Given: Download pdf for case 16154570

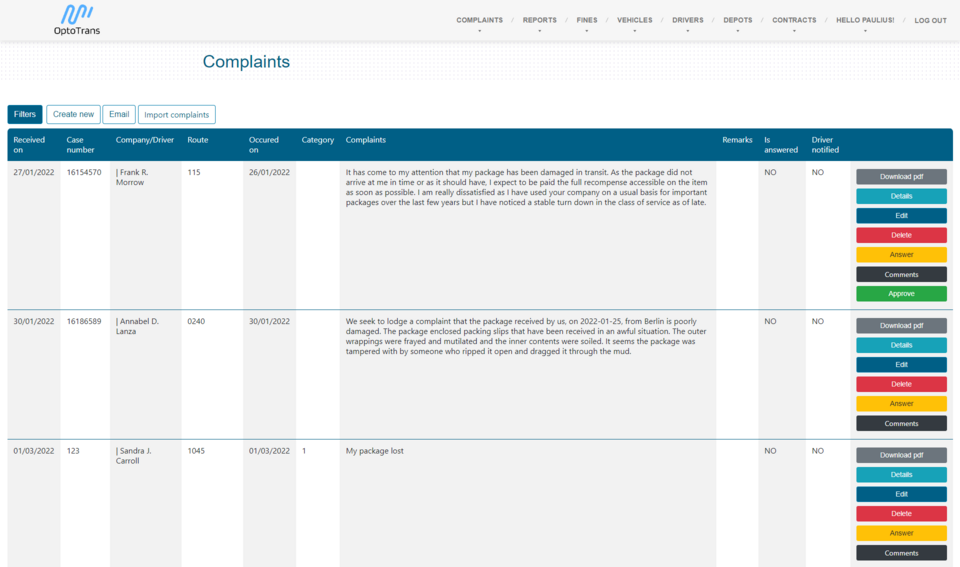Looking at the screenshot, I should coord(901,177).
